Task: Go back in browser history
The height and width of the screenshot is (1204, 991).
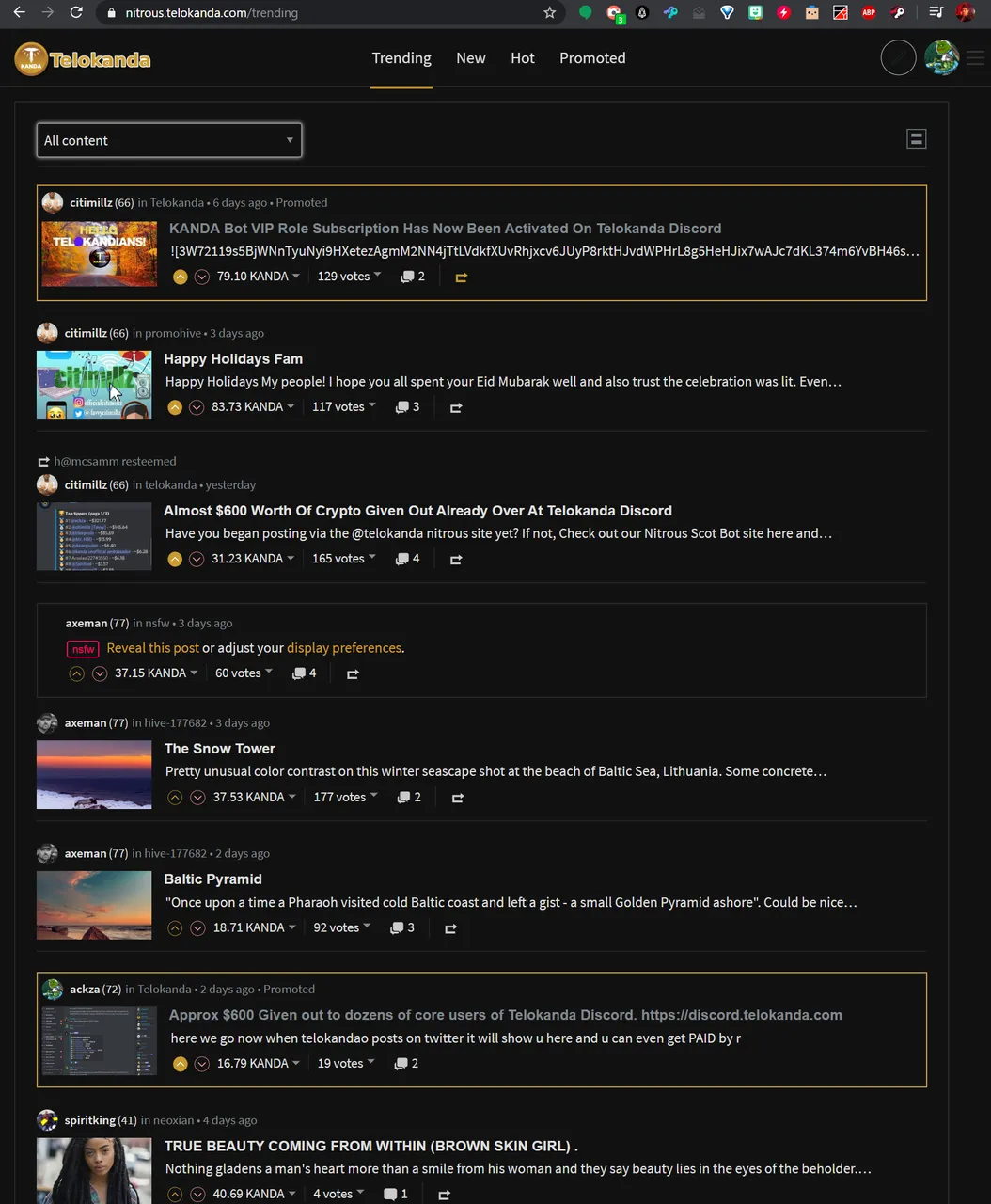Action: pos(19,13)
